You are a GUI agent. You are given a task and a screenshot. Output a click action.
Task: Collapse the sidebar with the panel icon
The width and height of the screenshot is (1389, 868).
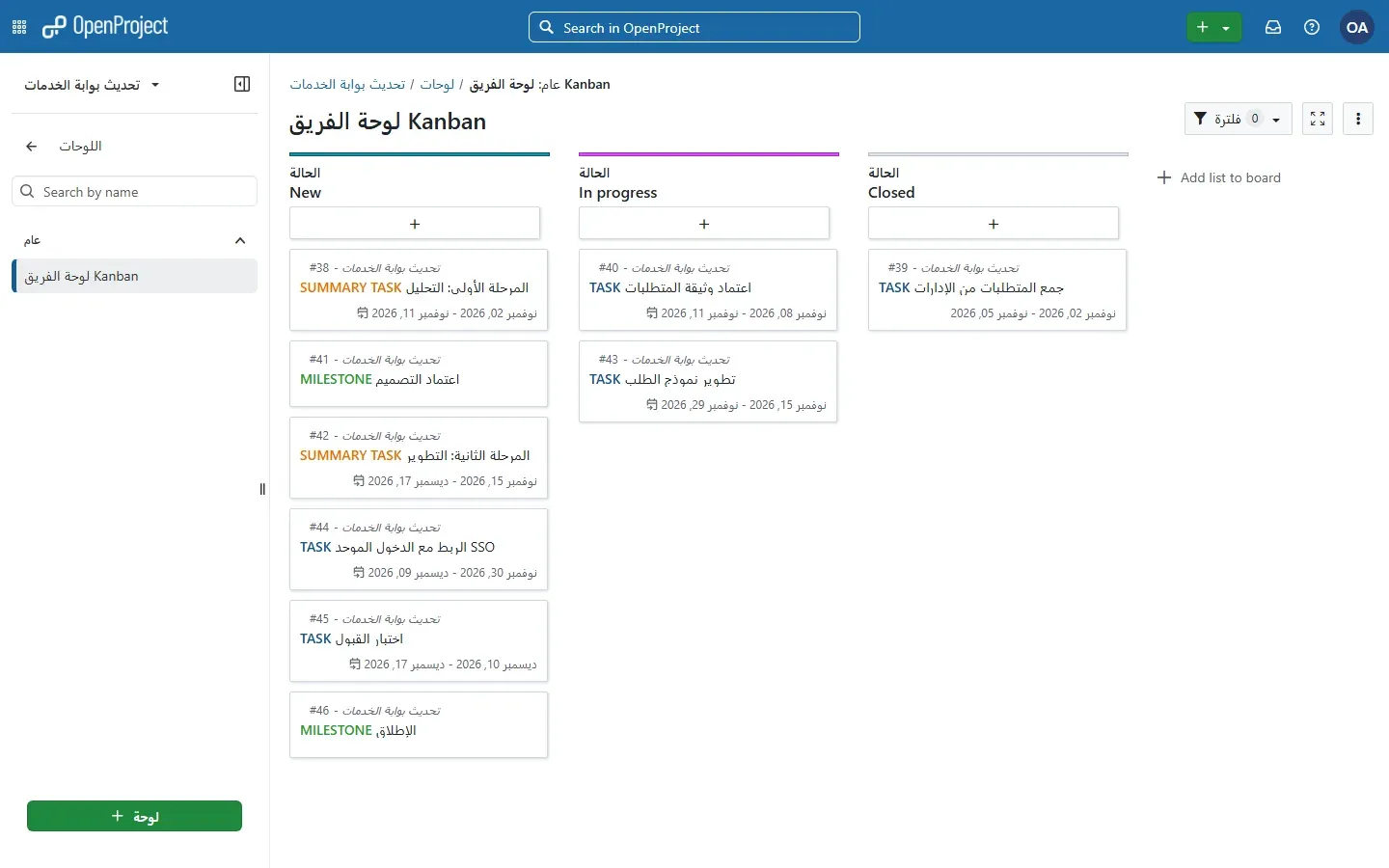pos(242,84)
